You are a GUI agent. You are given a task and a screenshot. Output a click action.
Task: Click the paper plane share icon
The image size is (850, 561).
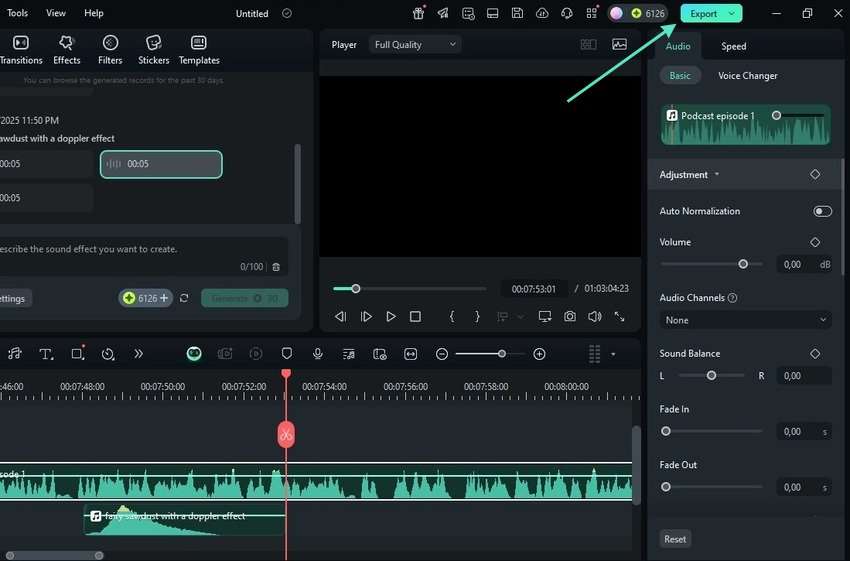[x=443, y=14]
